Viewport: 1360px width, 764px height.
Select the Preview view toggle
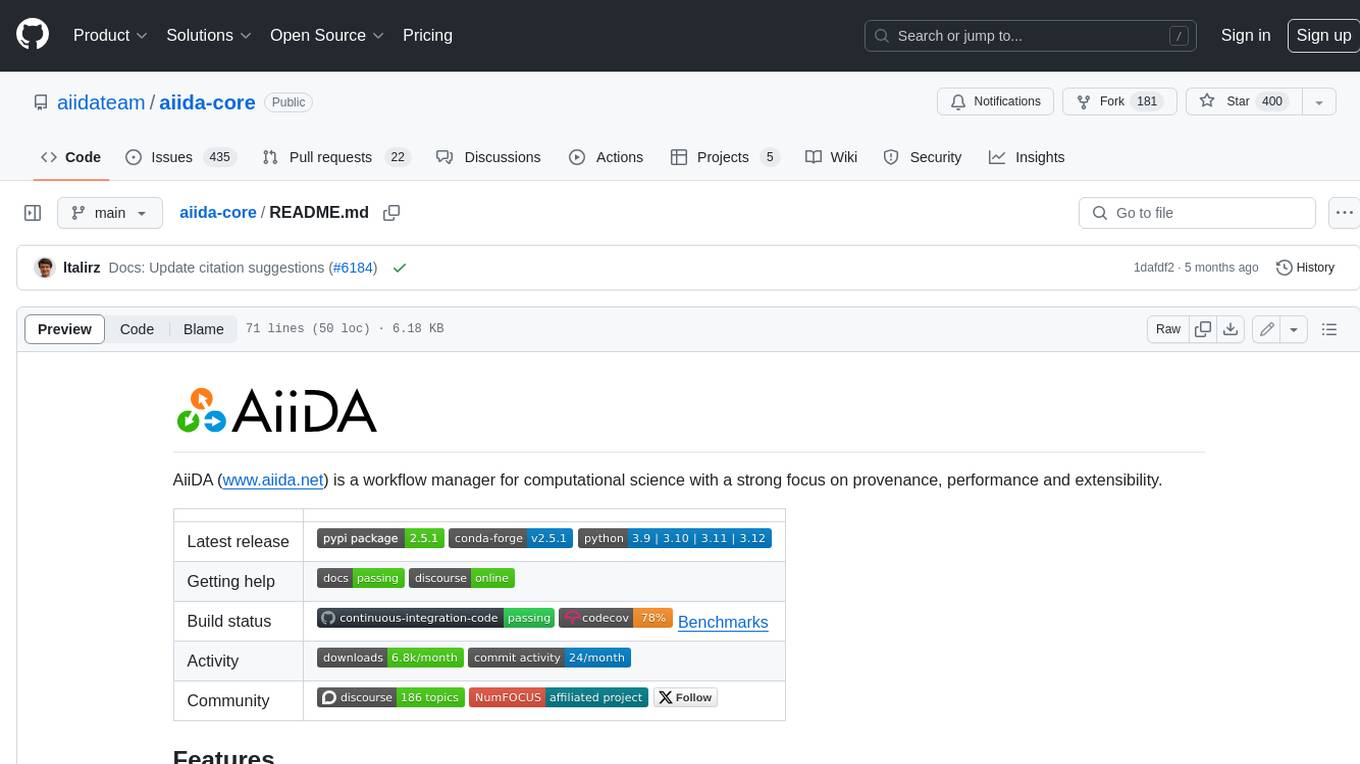65,329
